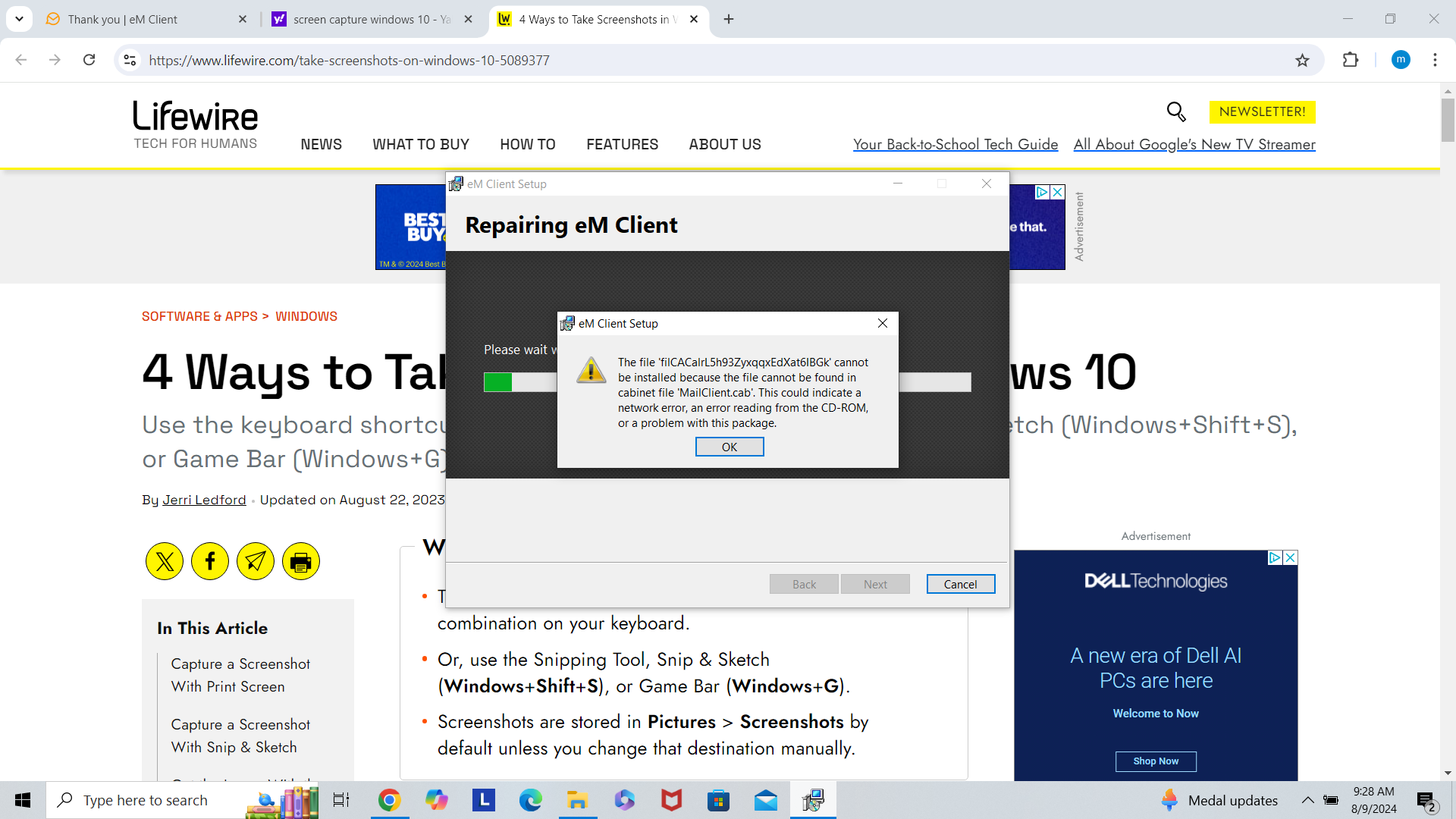Open Medal updates widget on taskbar
This screenshot has width=1456, height=819.
click(1219, 800)
